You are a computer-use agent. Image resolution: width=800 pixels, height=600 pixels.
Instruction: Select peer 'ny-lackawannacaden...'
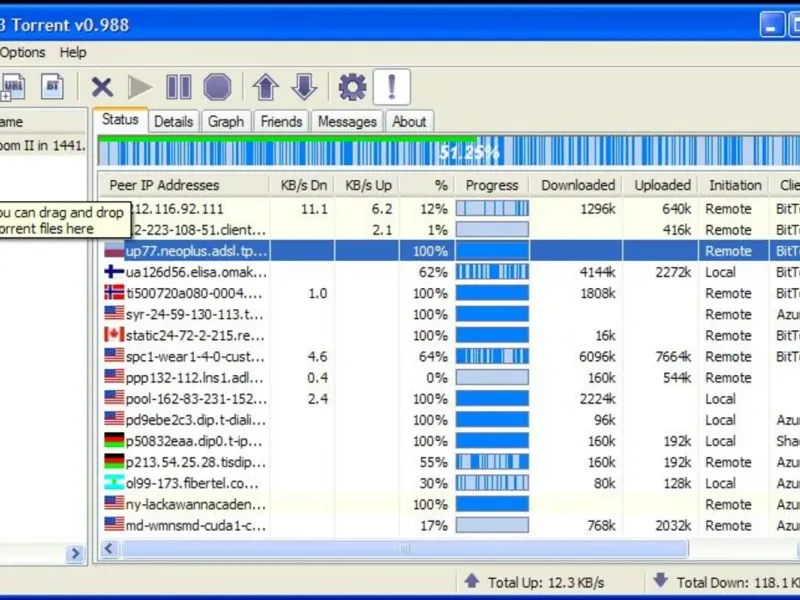195,505
